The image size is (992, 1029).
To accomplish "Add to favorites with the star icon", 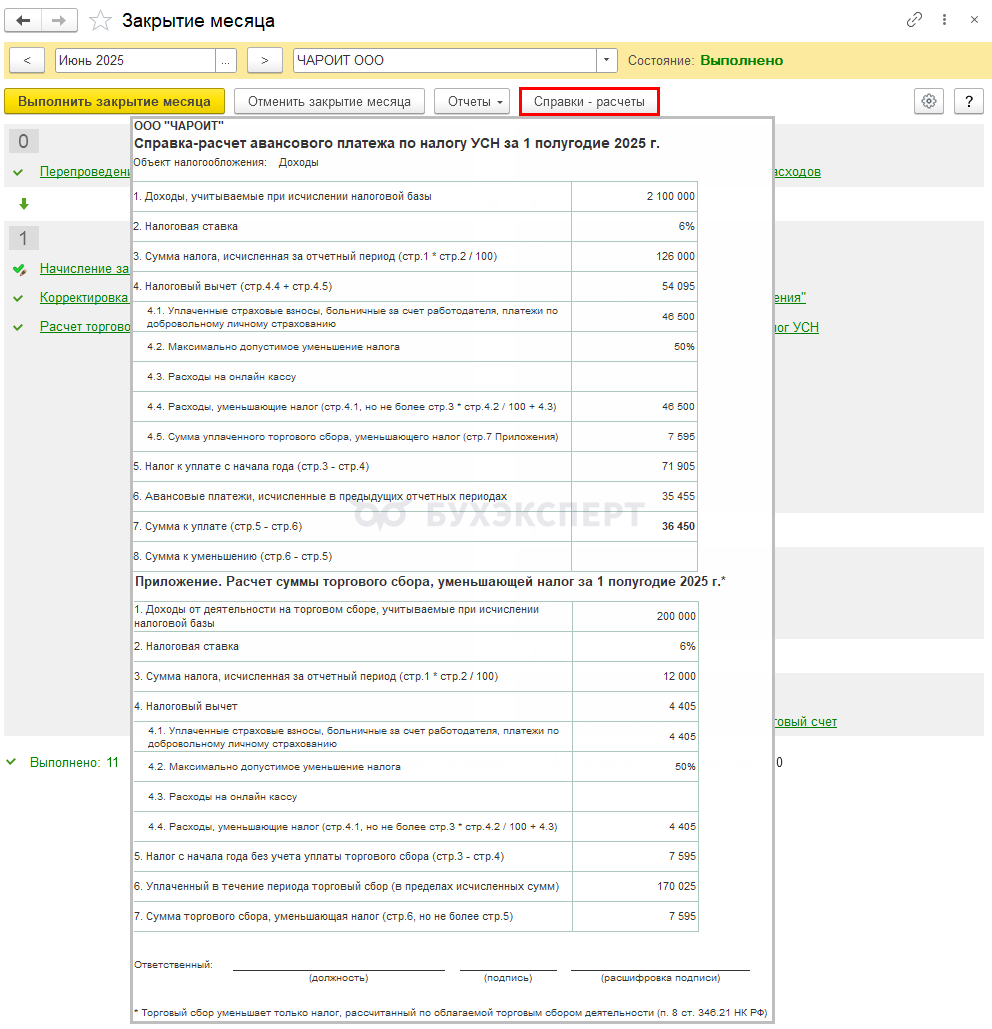I will tap(100, 21).
